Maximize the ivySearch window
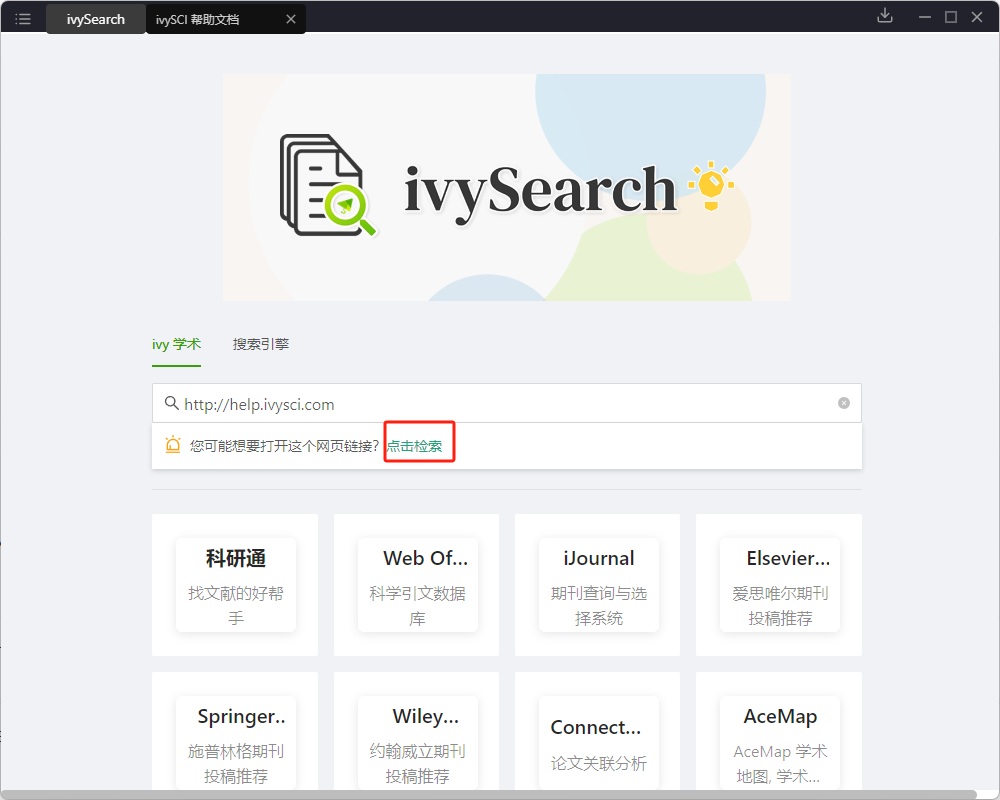The height and width of the screenshot is (800, 1000). [950, 17]
